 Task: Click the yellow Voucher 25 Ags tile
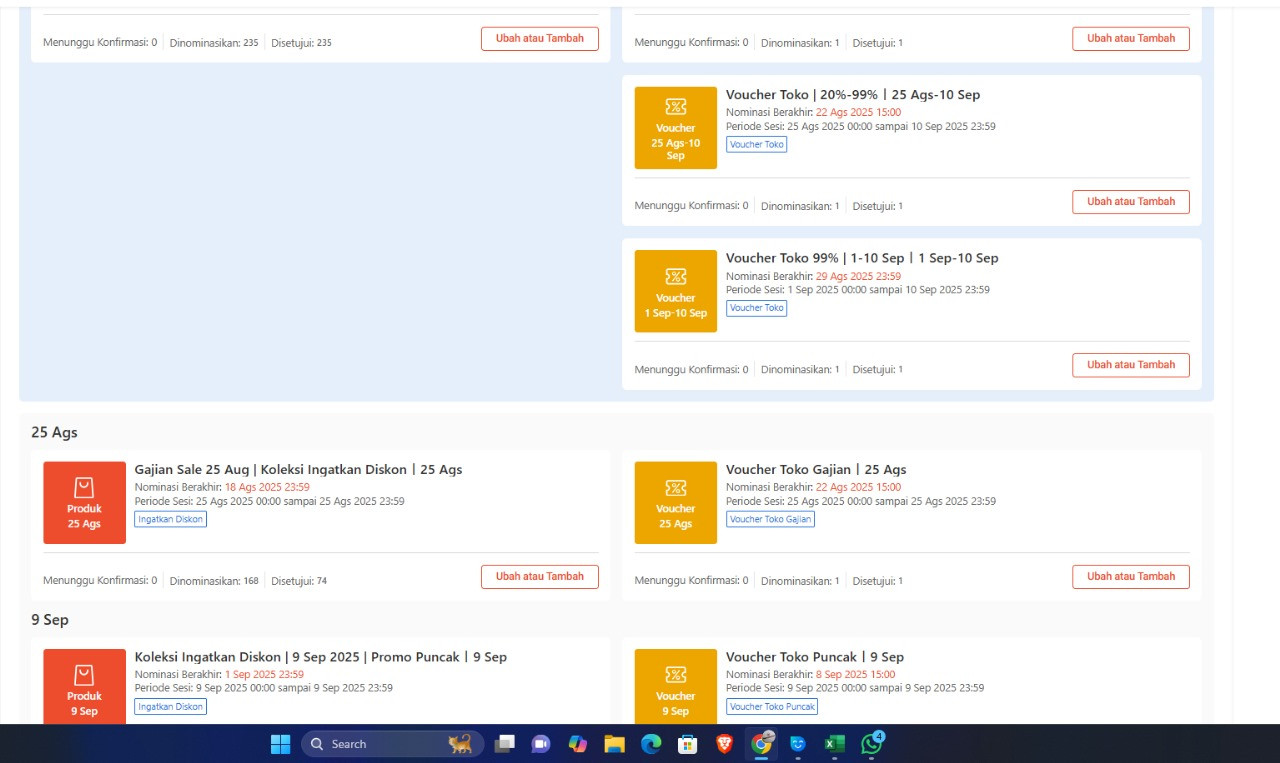click(x=676, y=503)
